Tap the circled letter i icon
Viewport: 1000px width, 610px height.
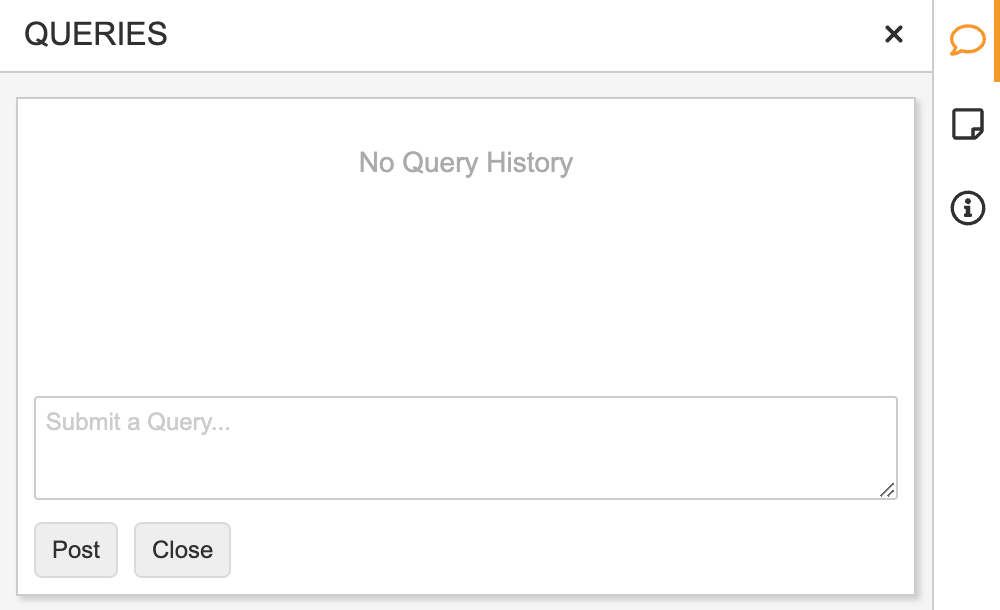tap(967, 208)
